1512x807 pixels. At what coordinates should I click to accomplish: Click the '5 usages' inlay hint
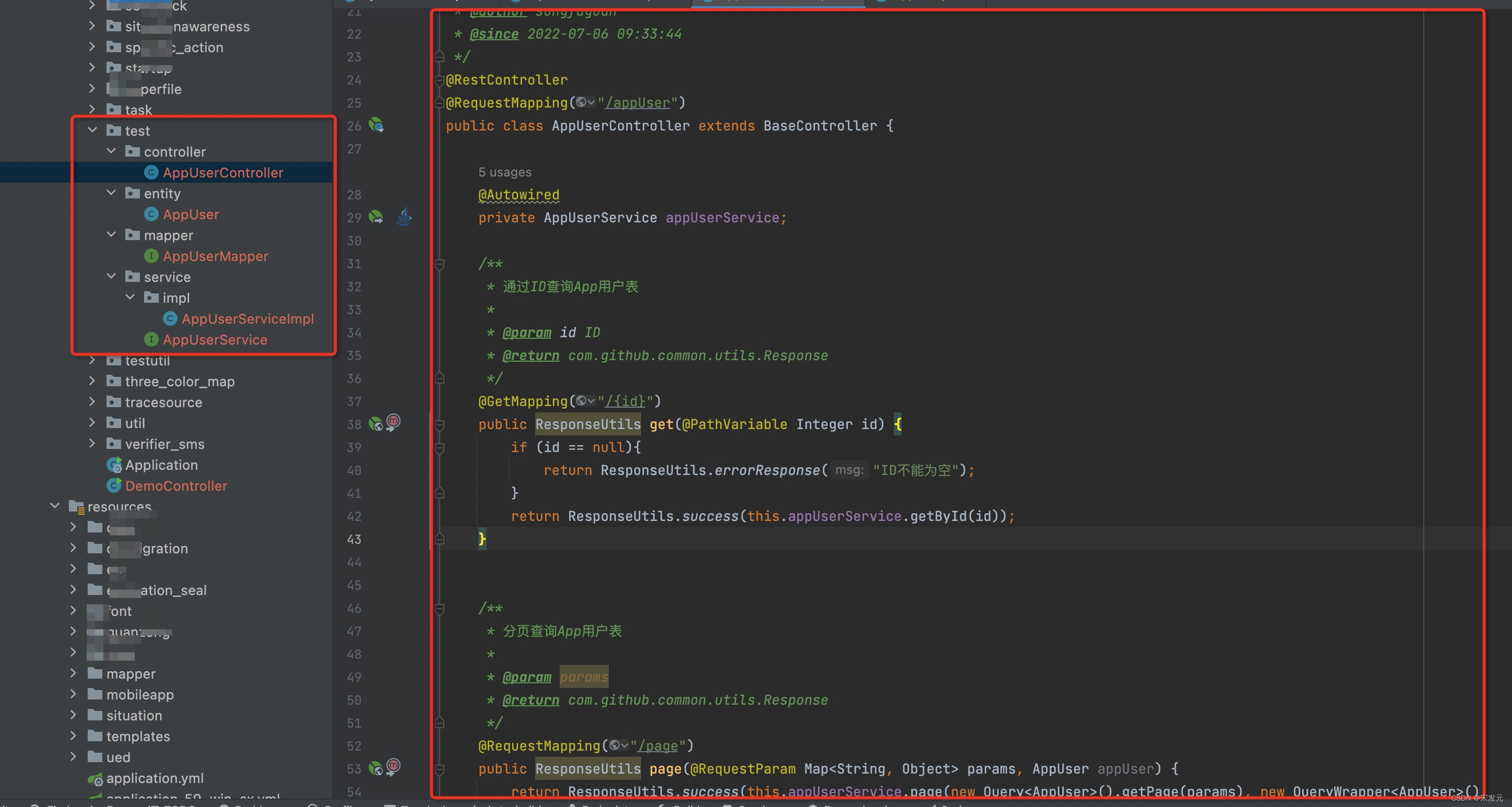click(x=505, y=172)
